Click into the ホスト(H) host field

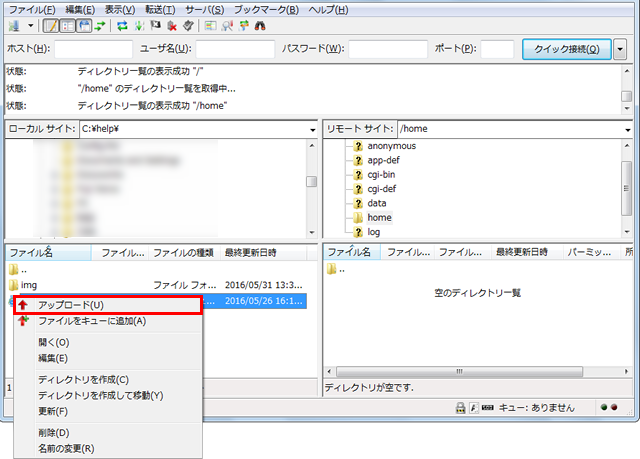(x=93, y=49)
